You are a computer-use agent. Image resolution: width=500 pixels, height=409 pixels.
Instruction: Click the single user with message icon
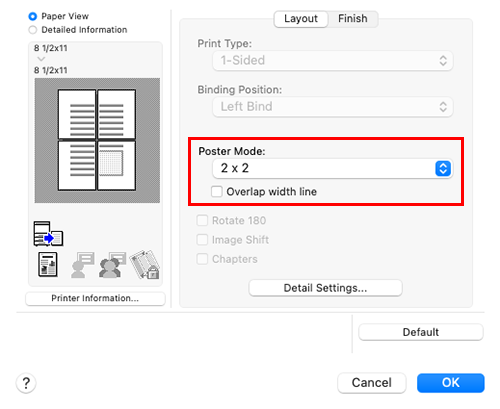tap(82, 265)
